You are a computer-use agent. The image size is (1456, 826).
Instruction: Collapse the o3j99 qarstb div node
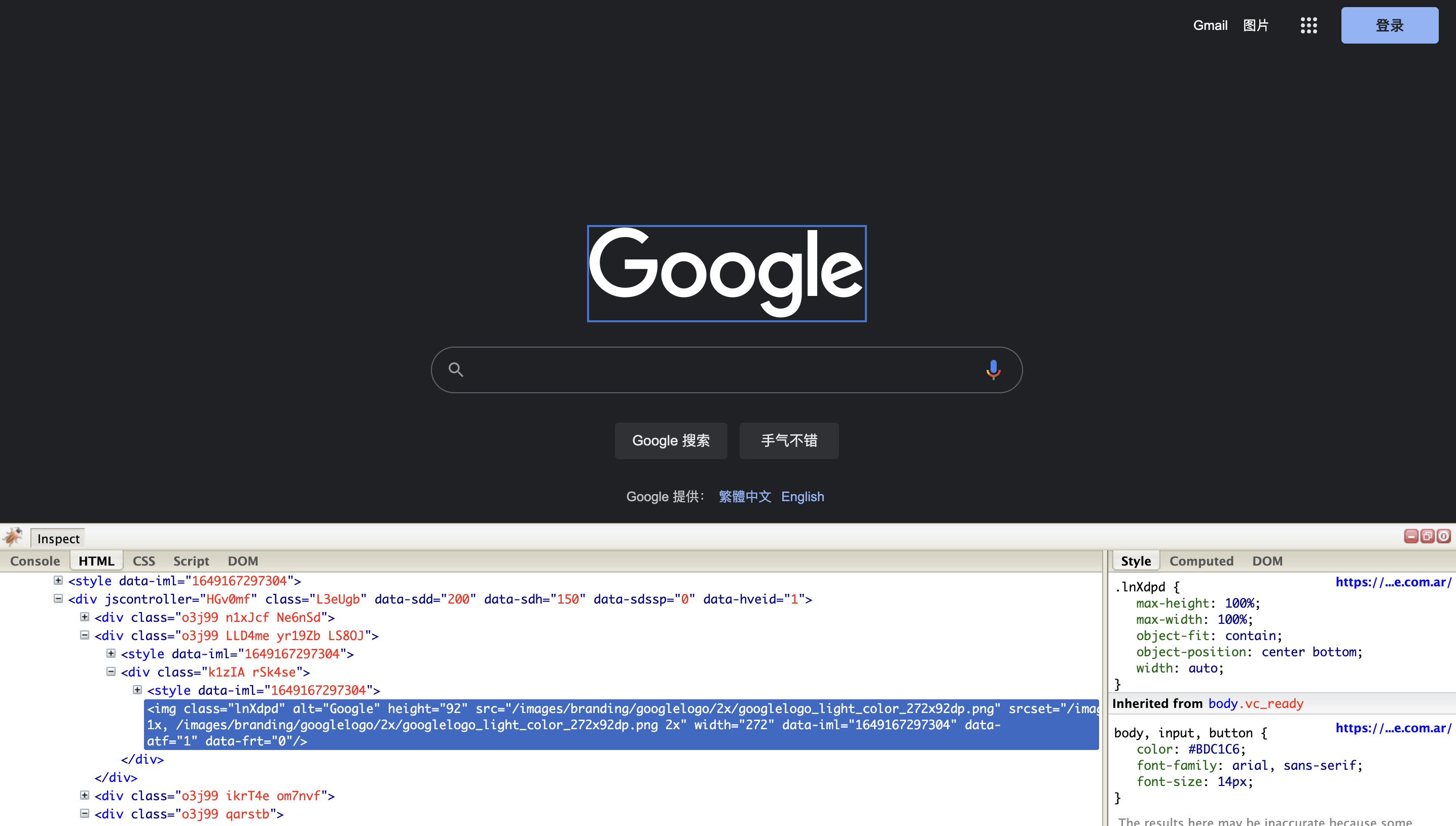85,813
